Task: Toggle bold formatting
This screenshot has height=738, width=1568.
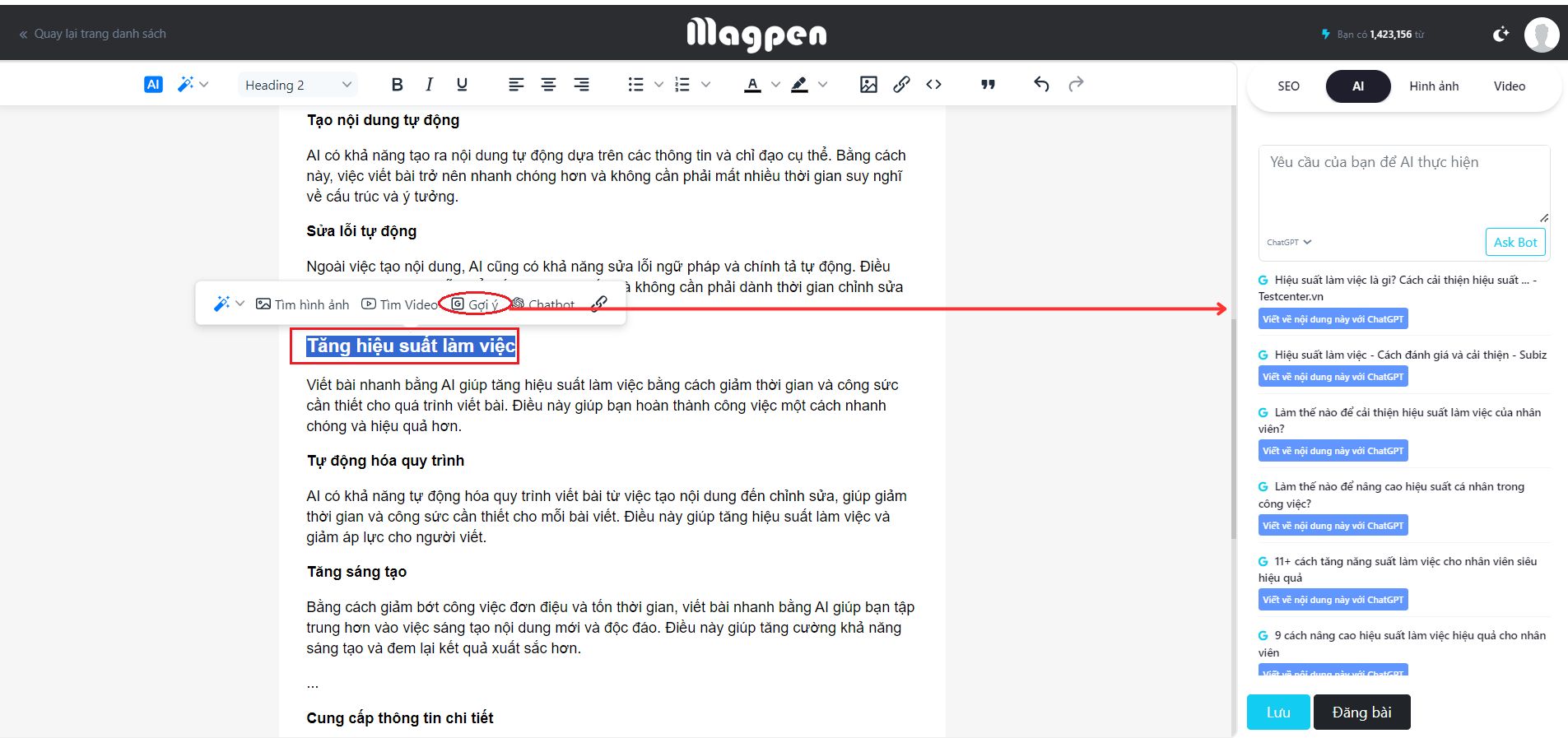Action: tap(397, 84)
